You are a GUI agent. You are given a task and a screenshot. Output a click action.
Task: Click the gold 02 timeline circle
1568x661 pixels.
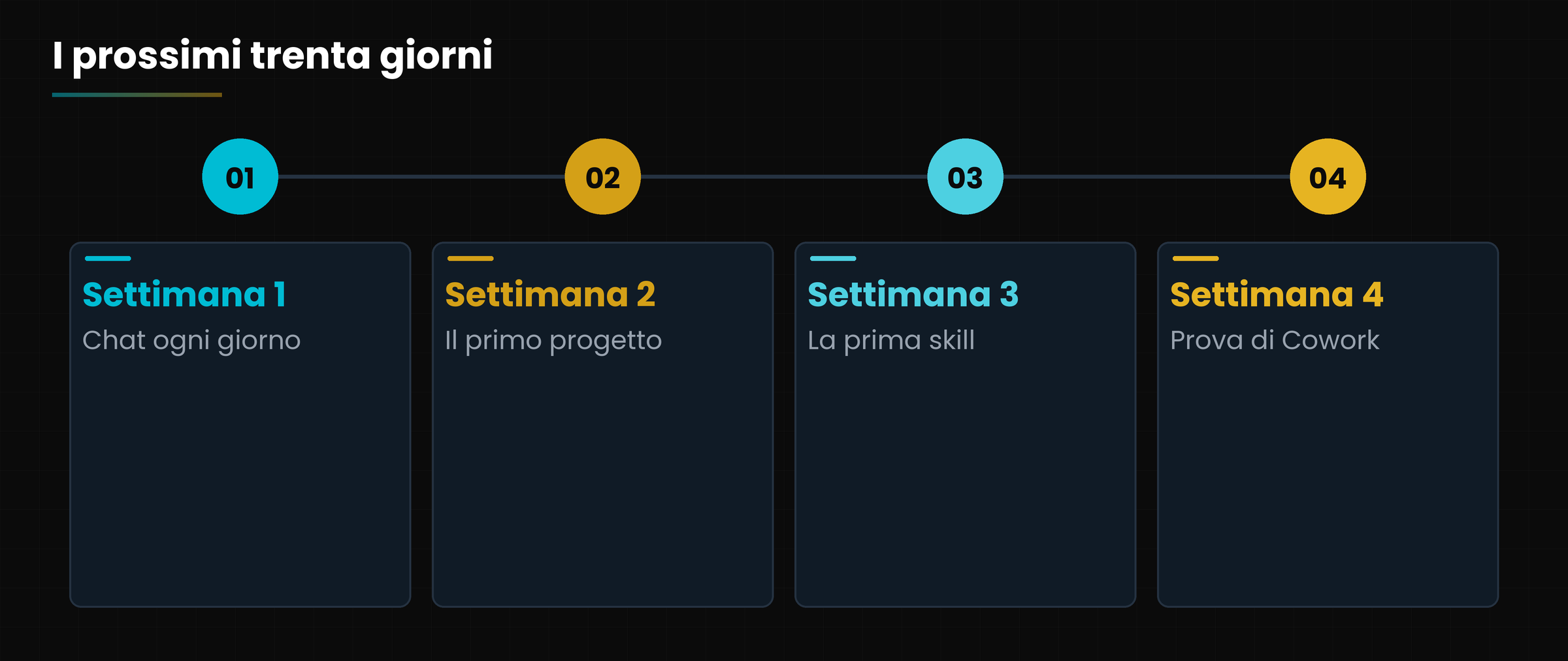(x=603, y=176)
